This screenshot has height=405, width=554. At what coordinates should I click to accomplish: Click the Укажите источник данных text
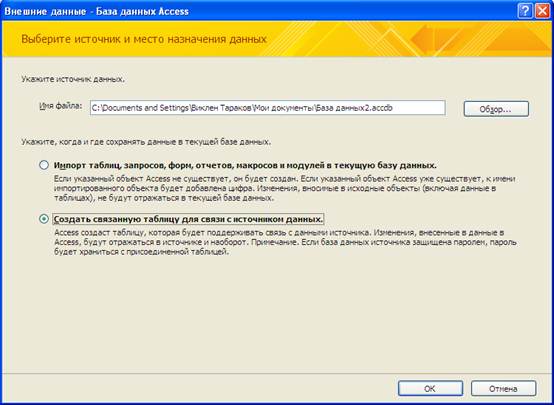tap(73, 79)
